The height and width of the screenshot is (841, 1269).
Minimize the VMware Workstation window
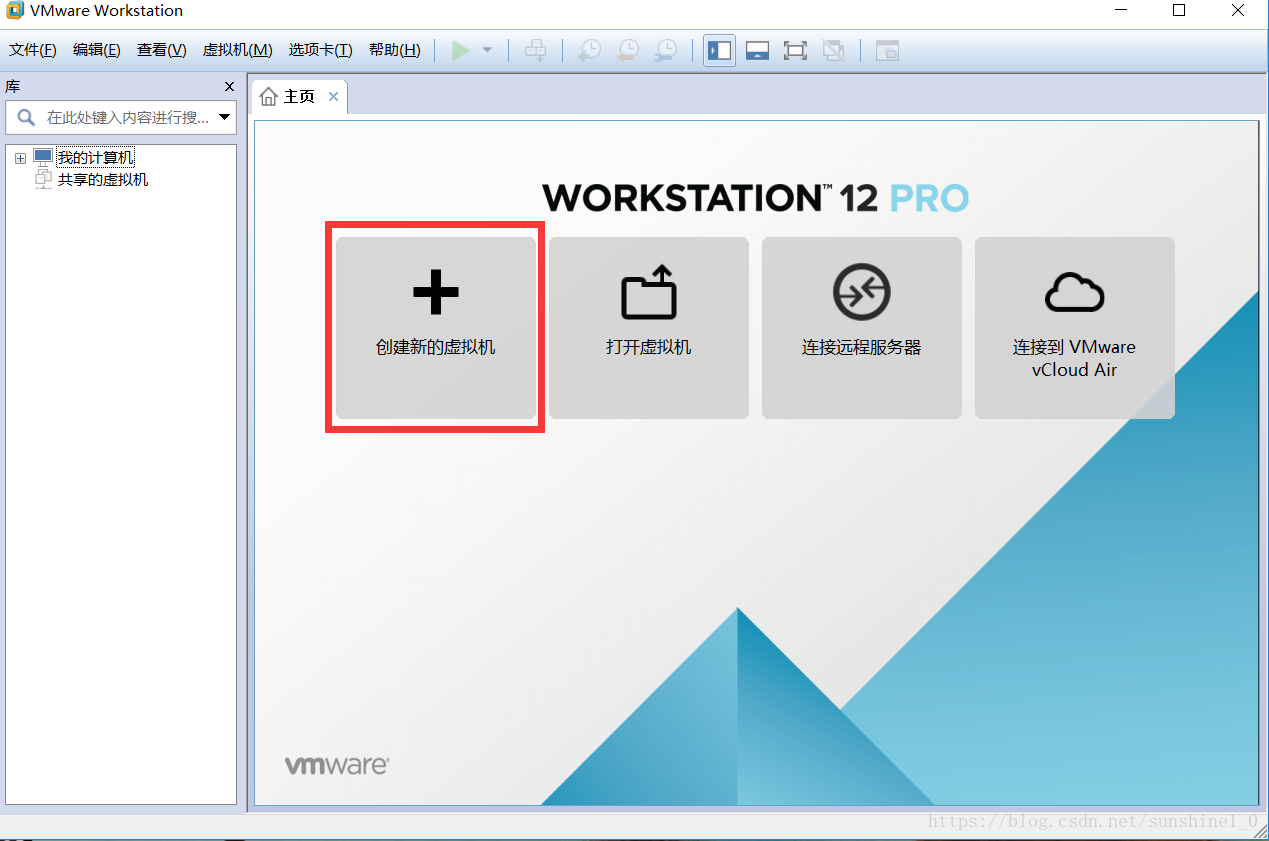click(x=1120, y=11)
